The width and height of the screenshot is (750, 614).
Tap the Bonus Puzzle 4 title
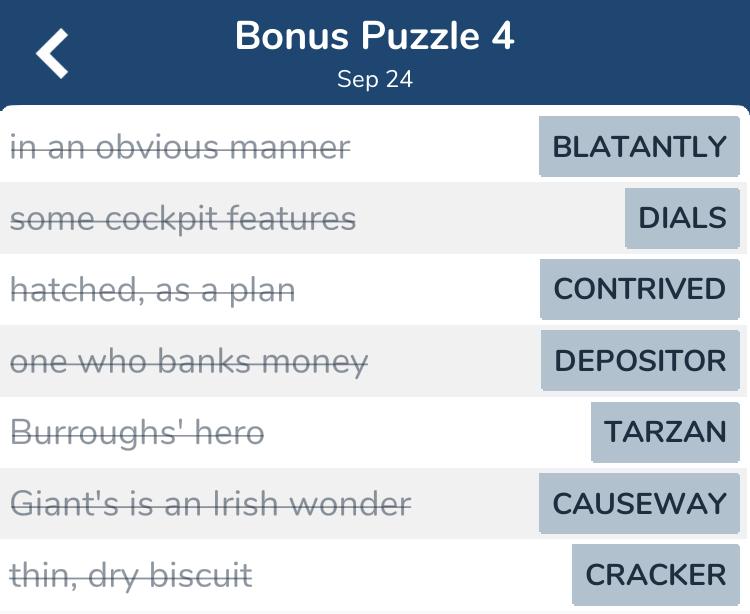(374, 37)
